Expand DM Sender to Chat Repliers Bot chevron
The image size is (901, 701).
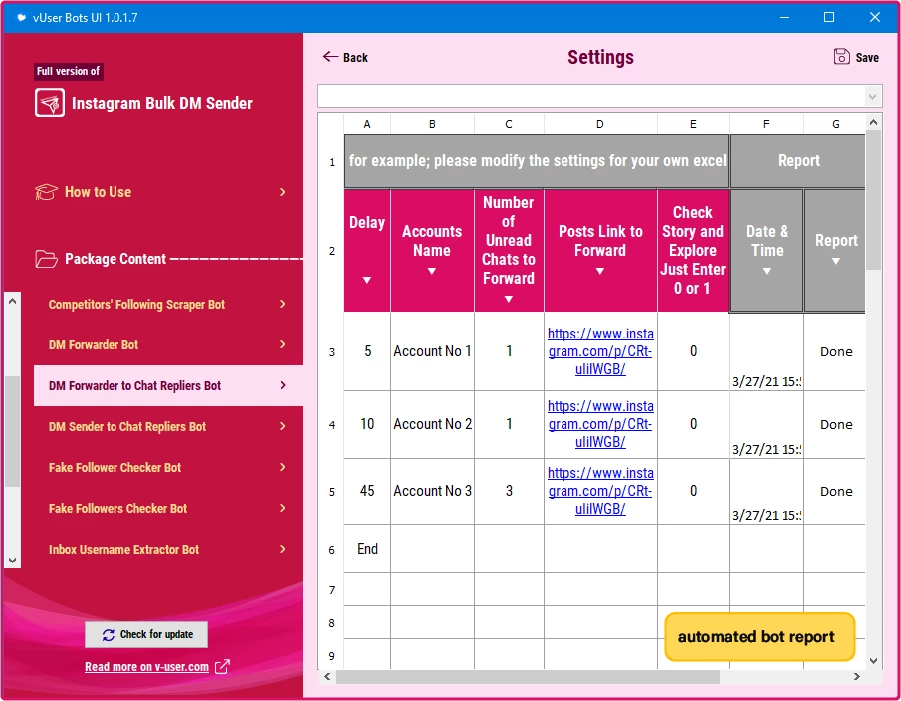[x=283, y=426]
